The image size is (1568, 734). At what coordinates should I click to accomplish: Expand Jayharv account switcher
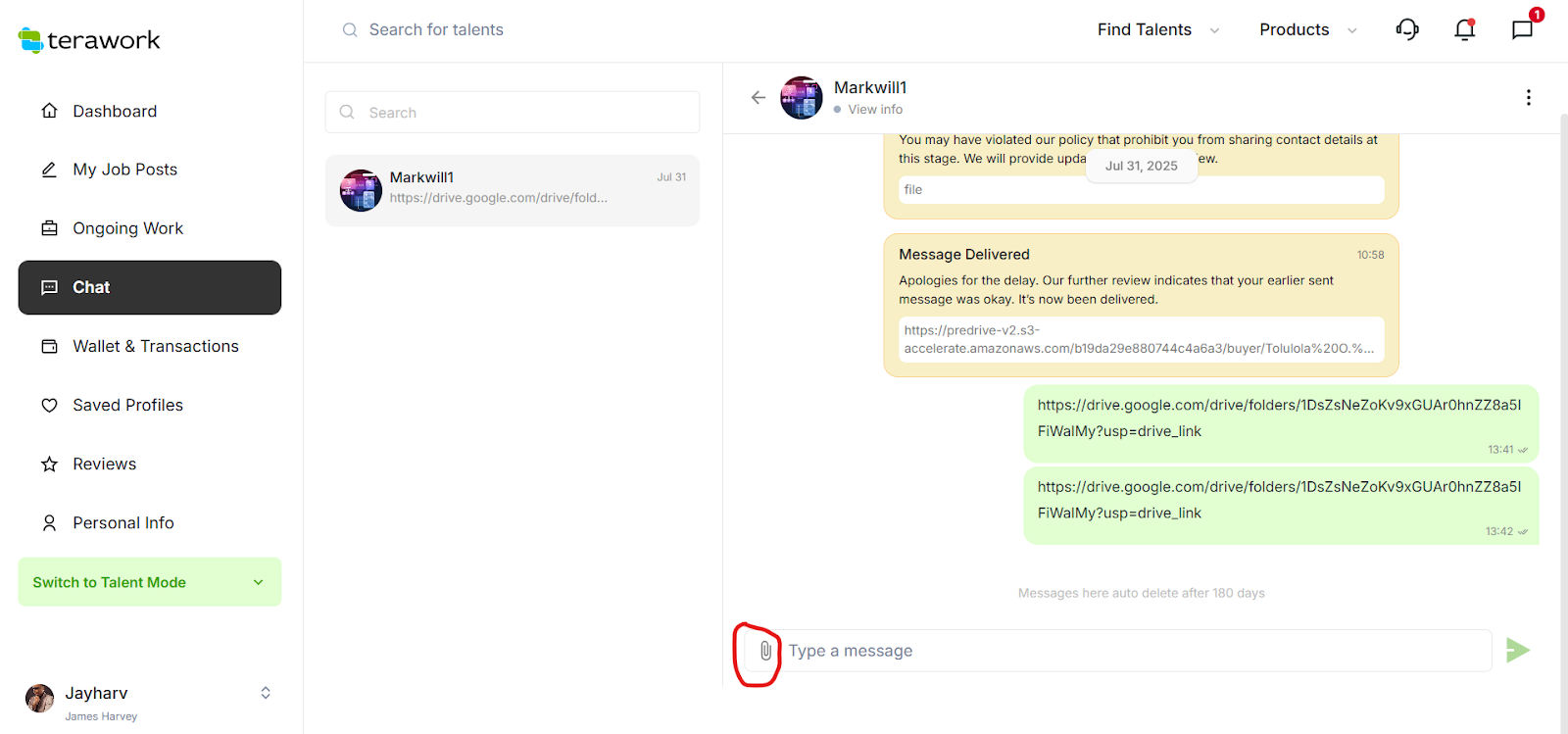pyautogui.click(x=265, y=694)
